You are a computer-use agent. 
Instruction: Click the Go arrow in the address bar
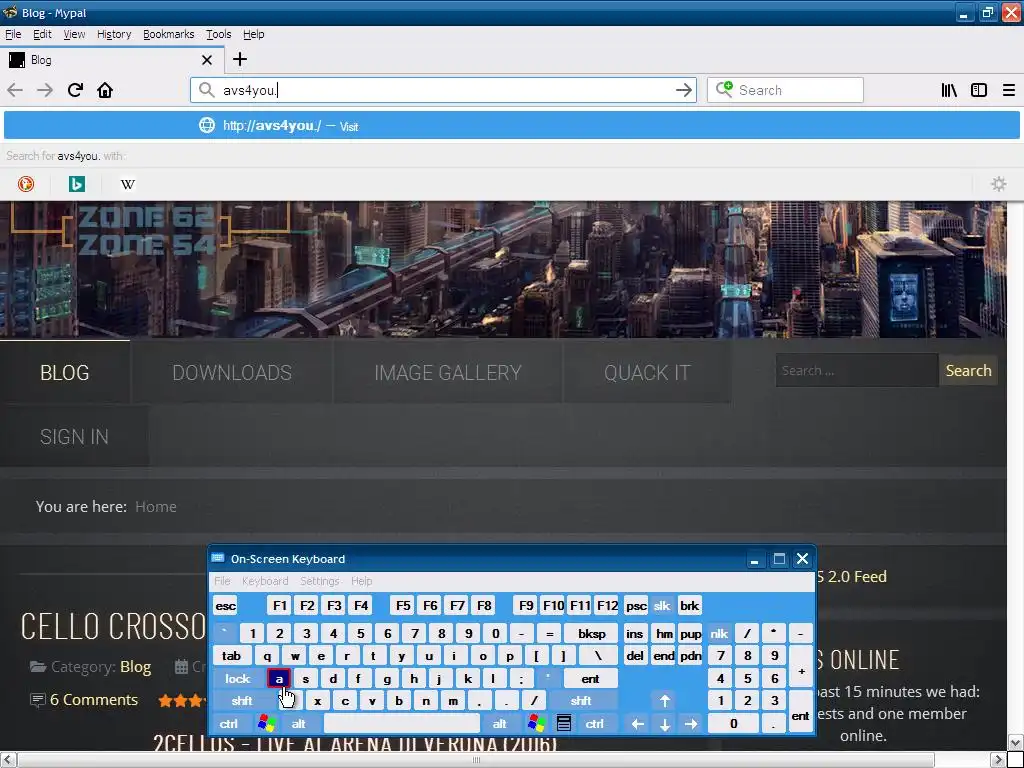pos(684,90)
